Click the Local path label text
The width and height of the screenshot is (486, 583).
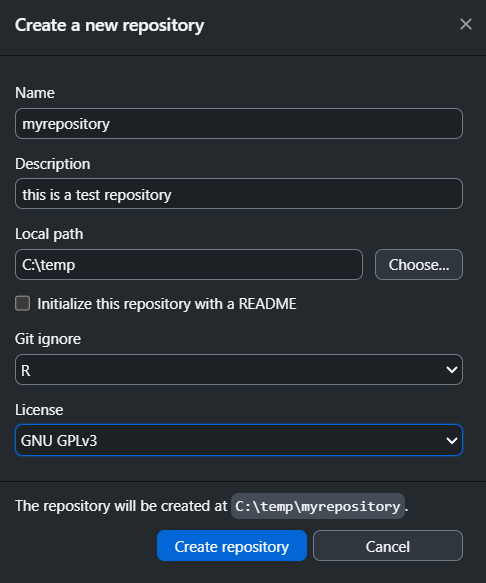(x=49, y=234)
